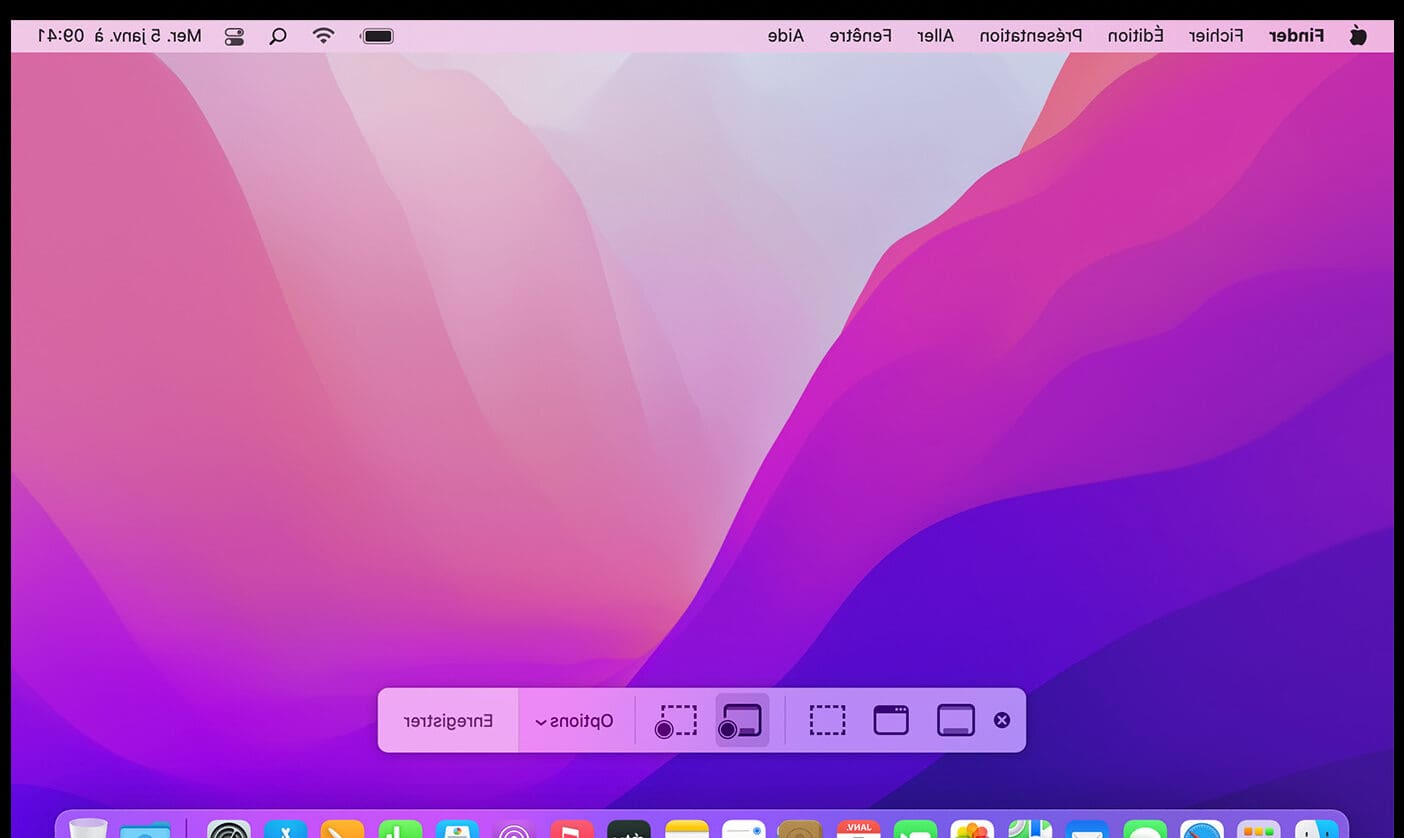1404x838 pixels.
Task: Open Podcasts from the Dock
Action: point(514,829)
